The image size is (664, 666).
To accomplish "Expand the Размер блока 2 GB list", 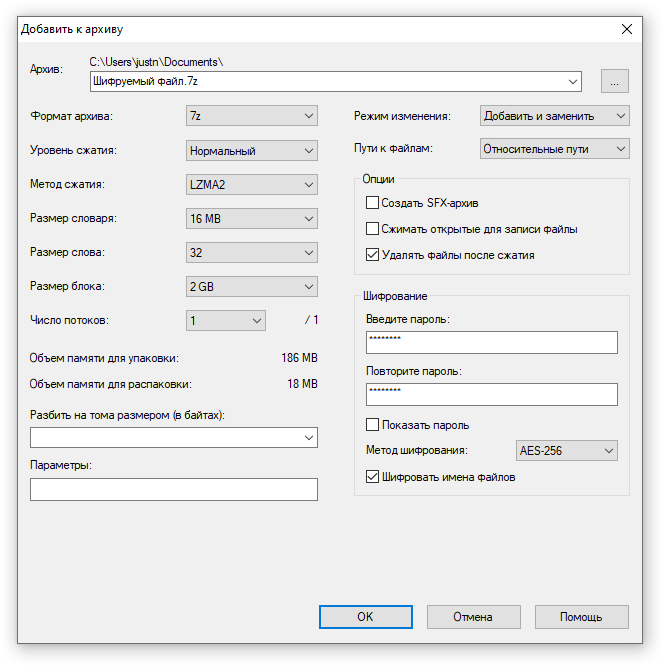I will (251, 286).
